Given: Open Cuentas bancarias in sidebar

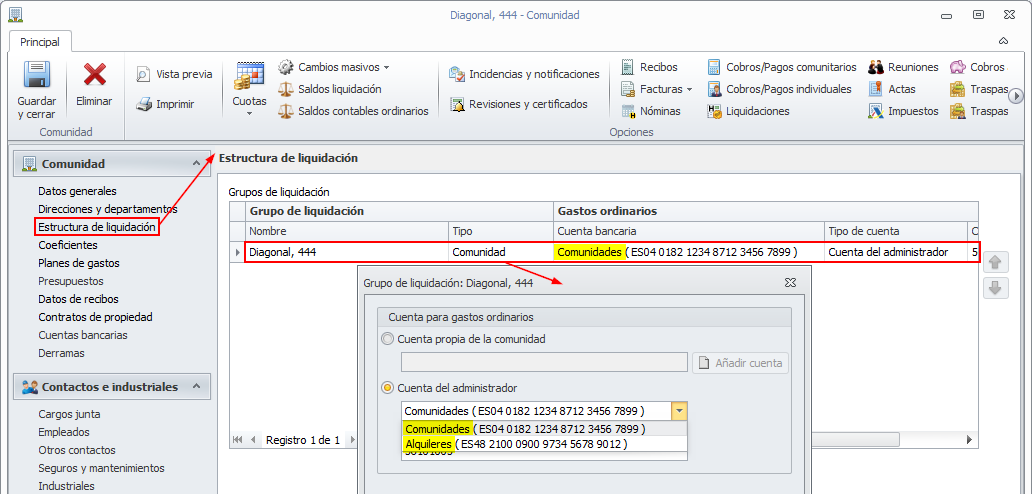Looking at the screenshot, I should [82, 335].
